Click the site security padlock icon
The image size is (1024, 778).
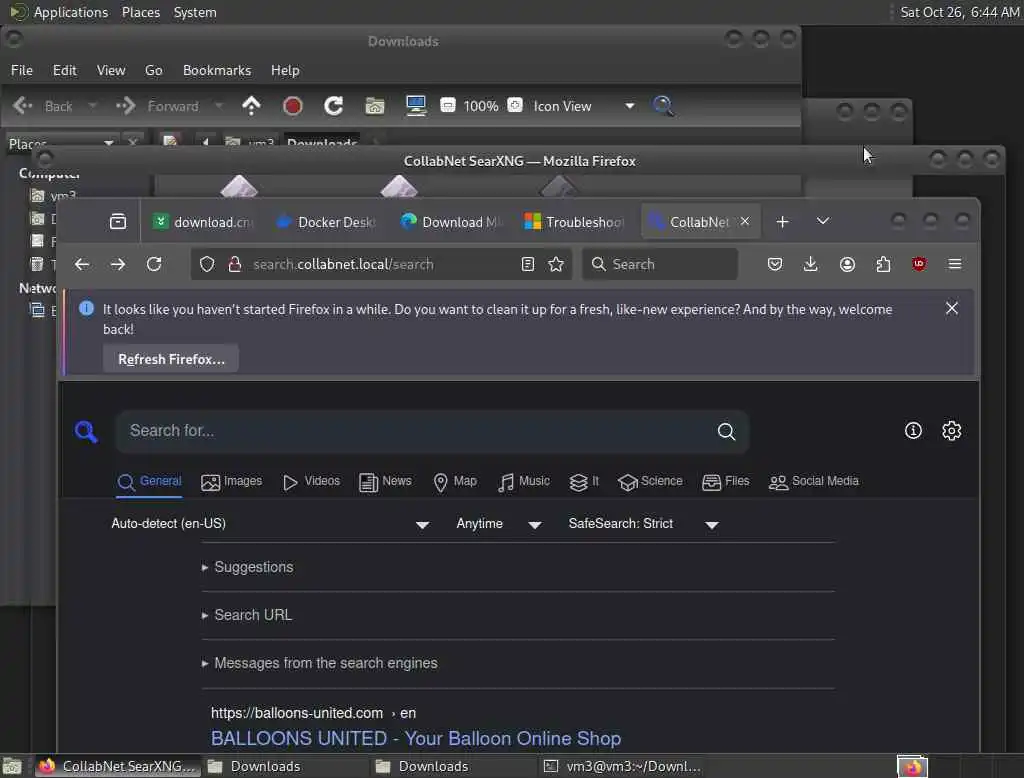pos(234,264)
